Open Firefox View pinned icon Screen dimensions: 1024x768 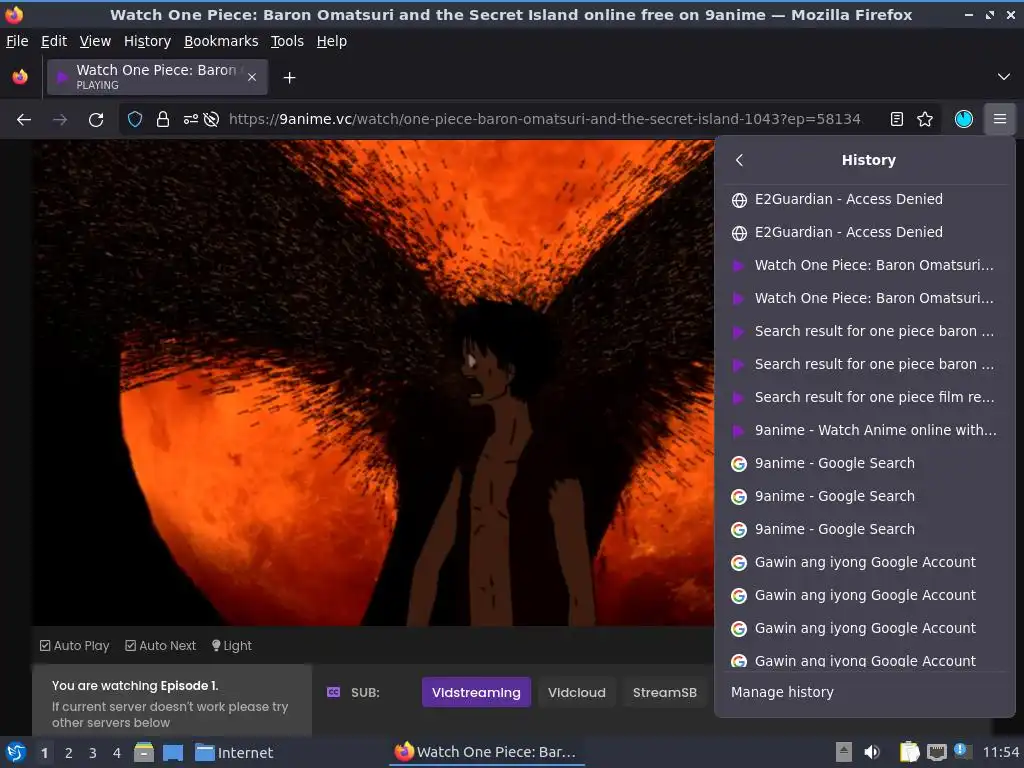coord(20,77)
